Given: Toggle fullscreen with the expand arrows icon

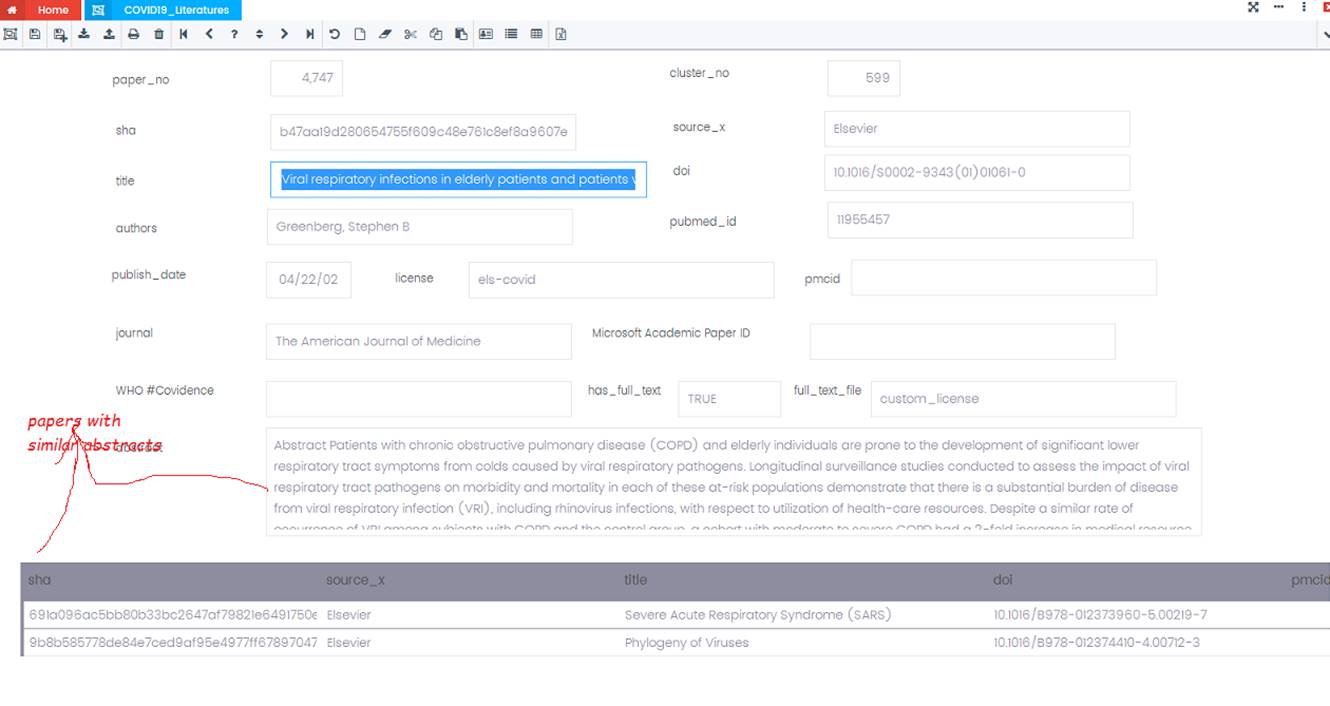Looking at the screenshot, I should (x=1253, y=8).
